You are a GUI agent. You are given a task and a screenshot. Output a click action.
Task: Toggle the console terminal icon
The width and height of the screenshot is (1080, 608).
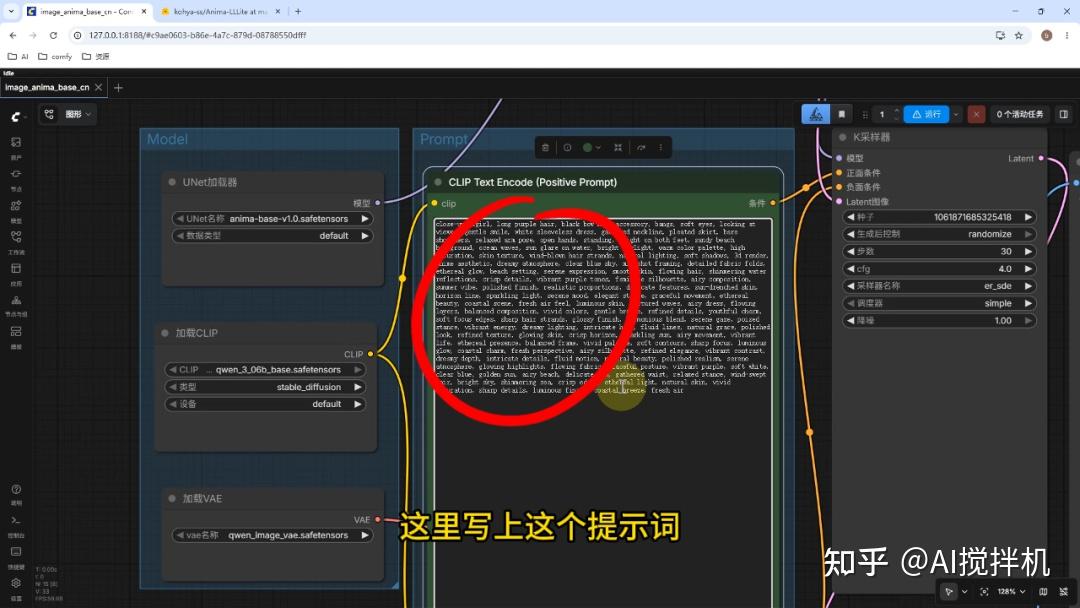pyautogui.click(x=16, y=521)
